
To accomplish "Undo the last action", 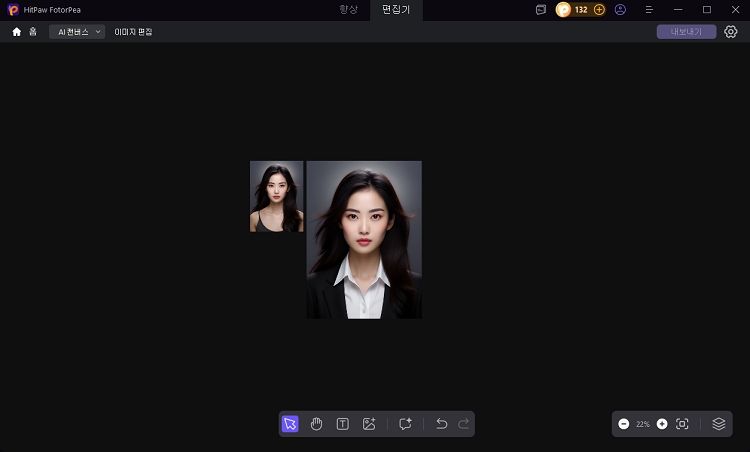I will 441,424.
